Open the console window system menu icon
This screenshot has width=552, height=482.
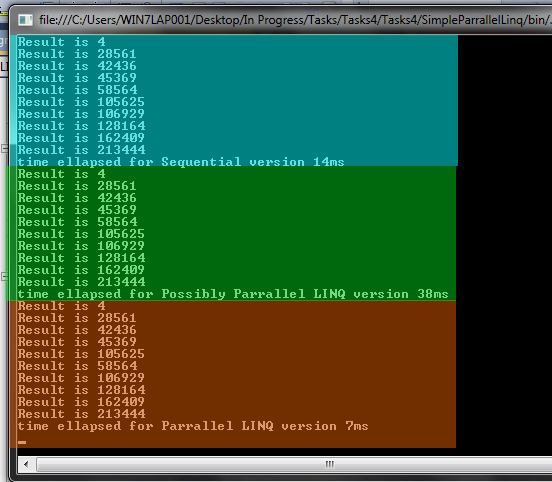[x=25, y=20]
